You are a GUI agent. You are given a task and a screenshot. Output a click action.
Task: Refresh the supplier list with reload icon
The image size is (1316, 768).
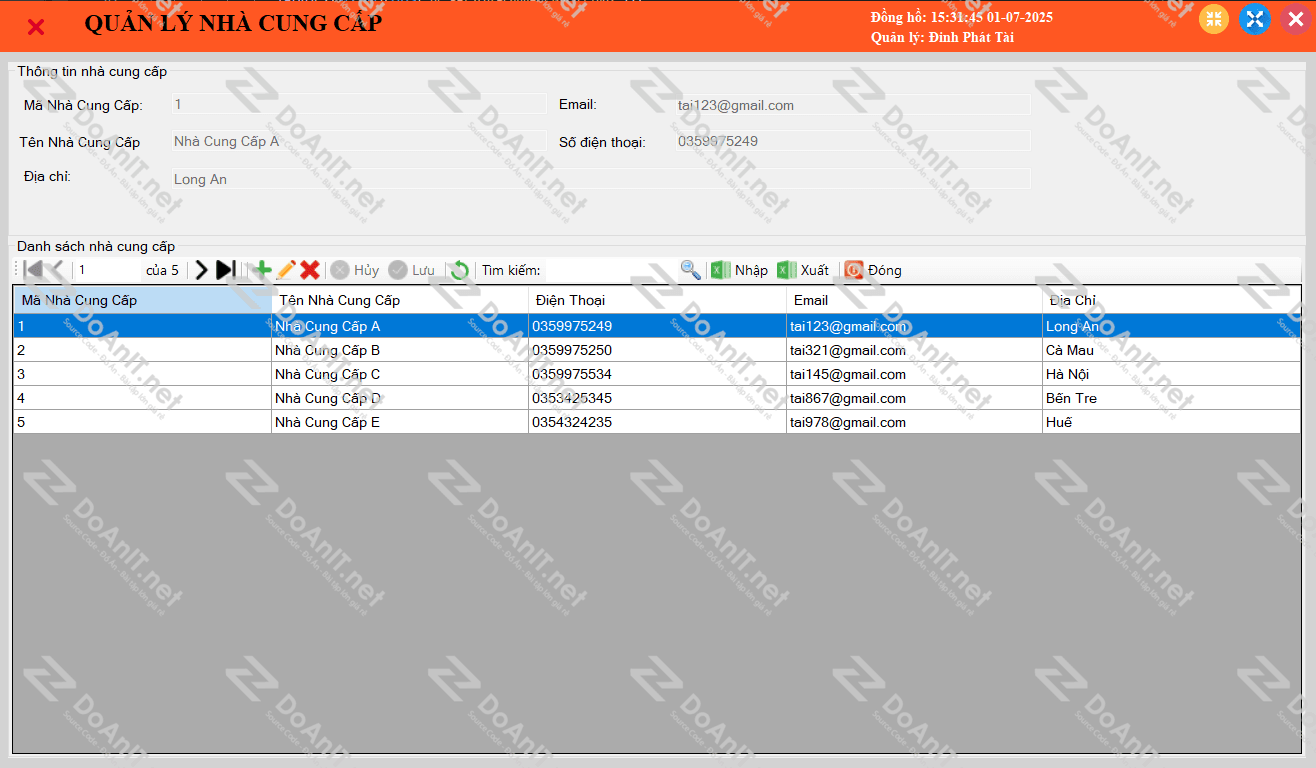(459, 270)
